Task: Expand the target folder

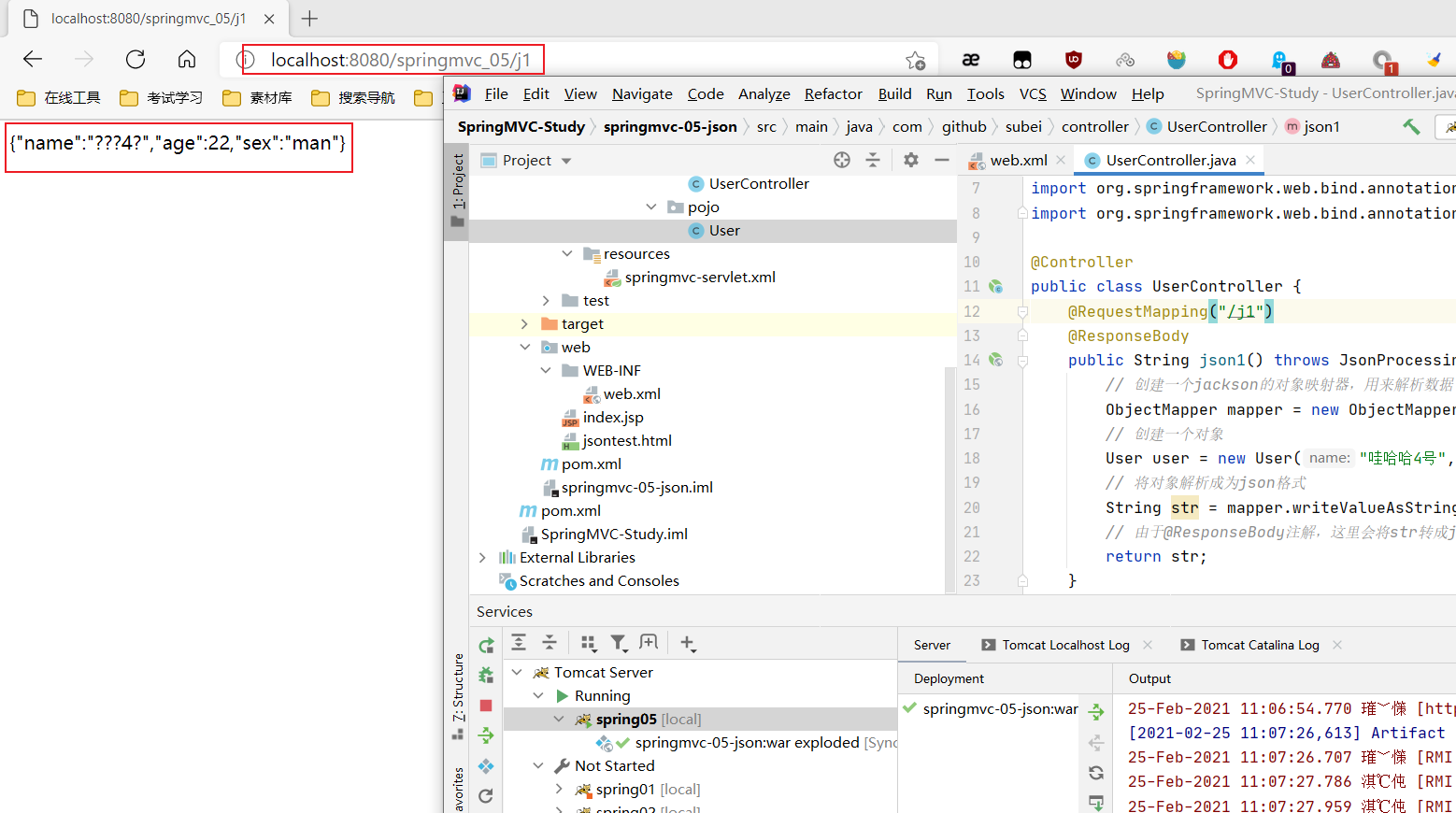Action: (524, 324)
